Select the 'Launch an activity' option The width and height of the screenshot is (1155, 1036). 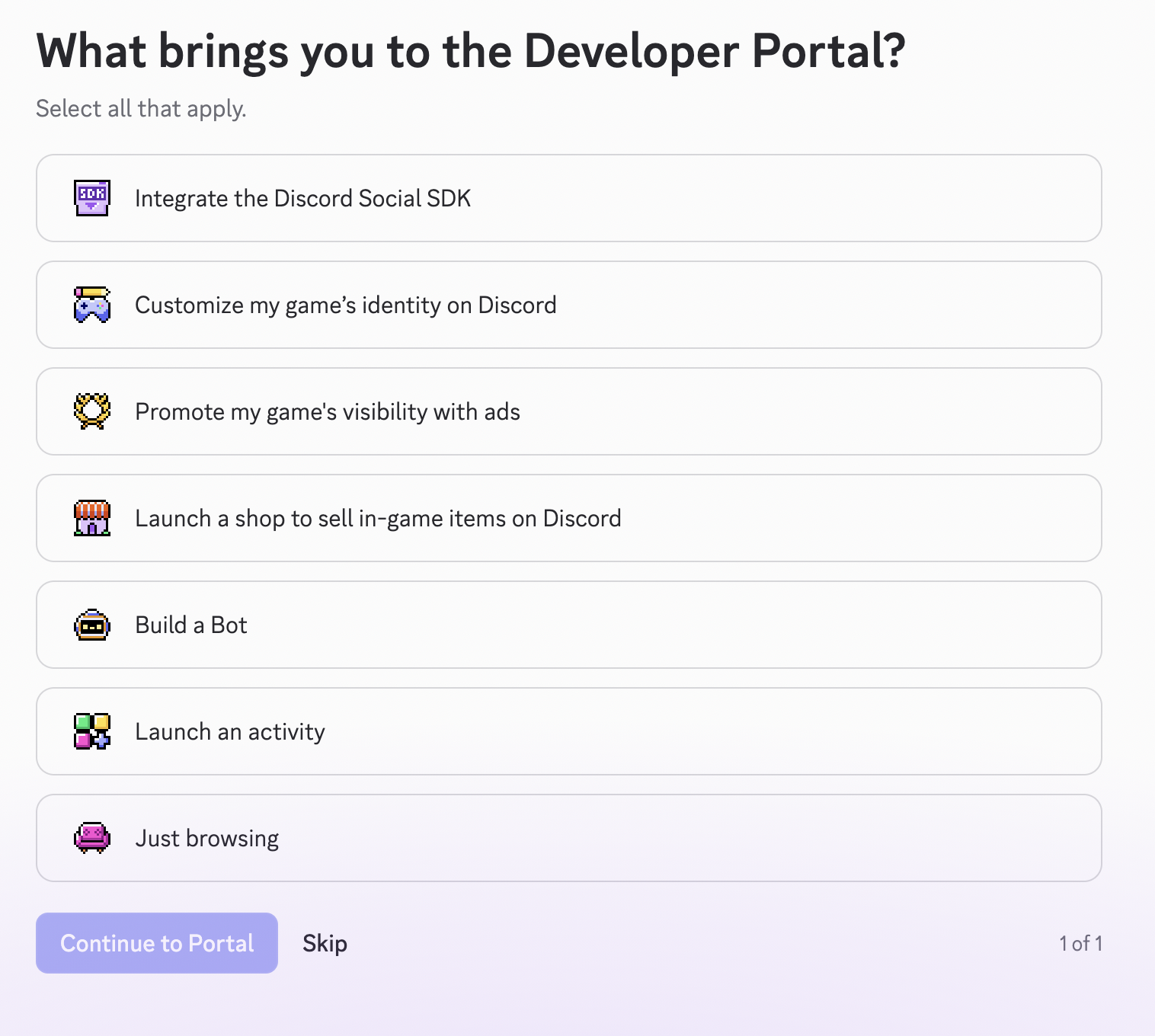[568, 731]
